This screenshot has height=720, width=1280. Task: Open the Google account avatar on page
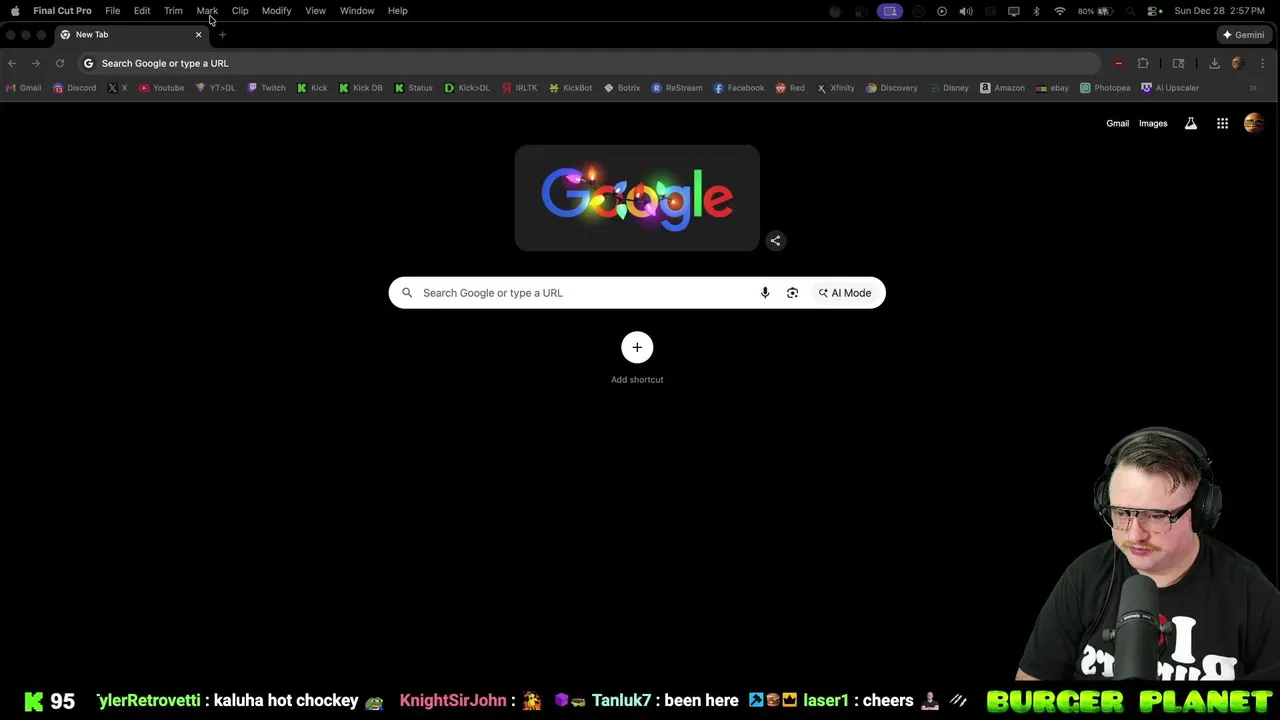[x=1254, y=124]
